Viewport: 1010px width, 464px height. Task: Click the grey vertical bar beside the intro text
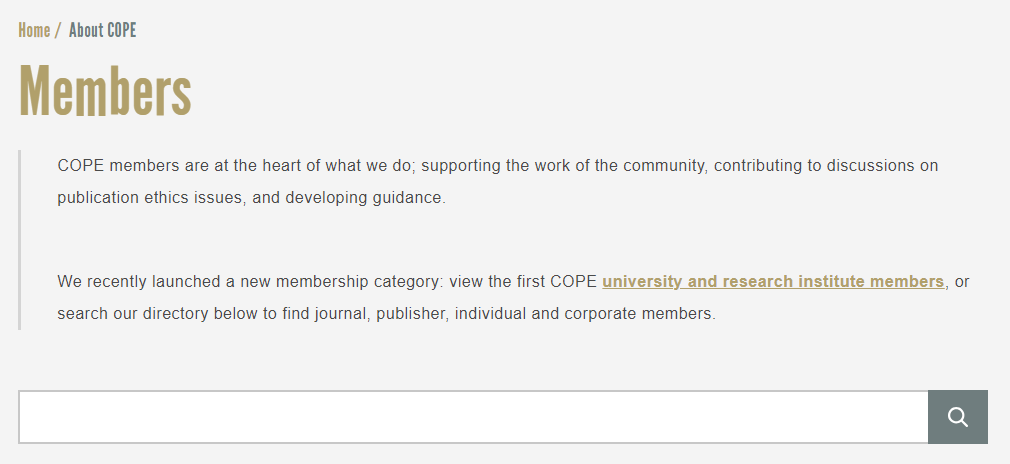pos(20,240)
